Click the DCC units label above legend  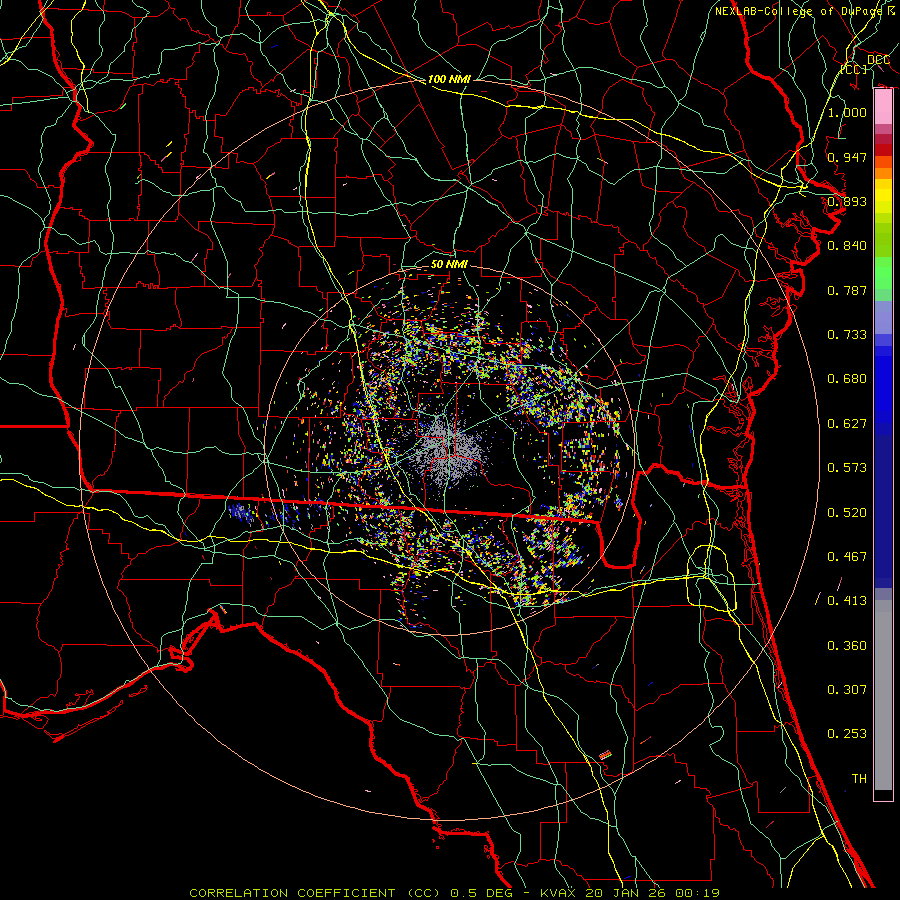point(878,60)
